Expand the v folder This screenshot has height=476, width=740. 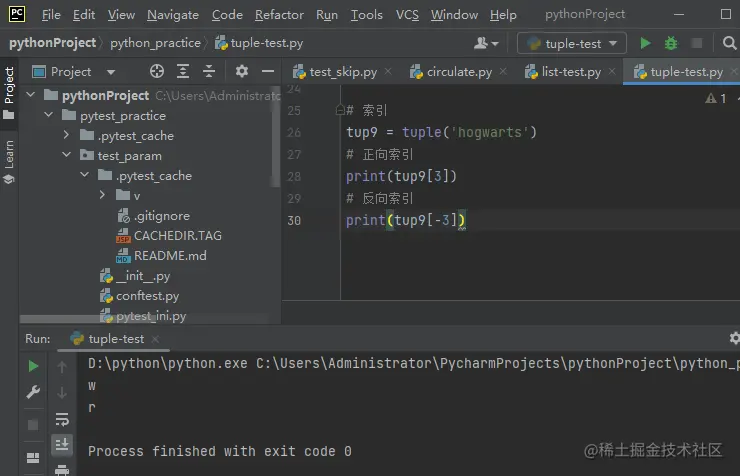(x=102, y=195)
